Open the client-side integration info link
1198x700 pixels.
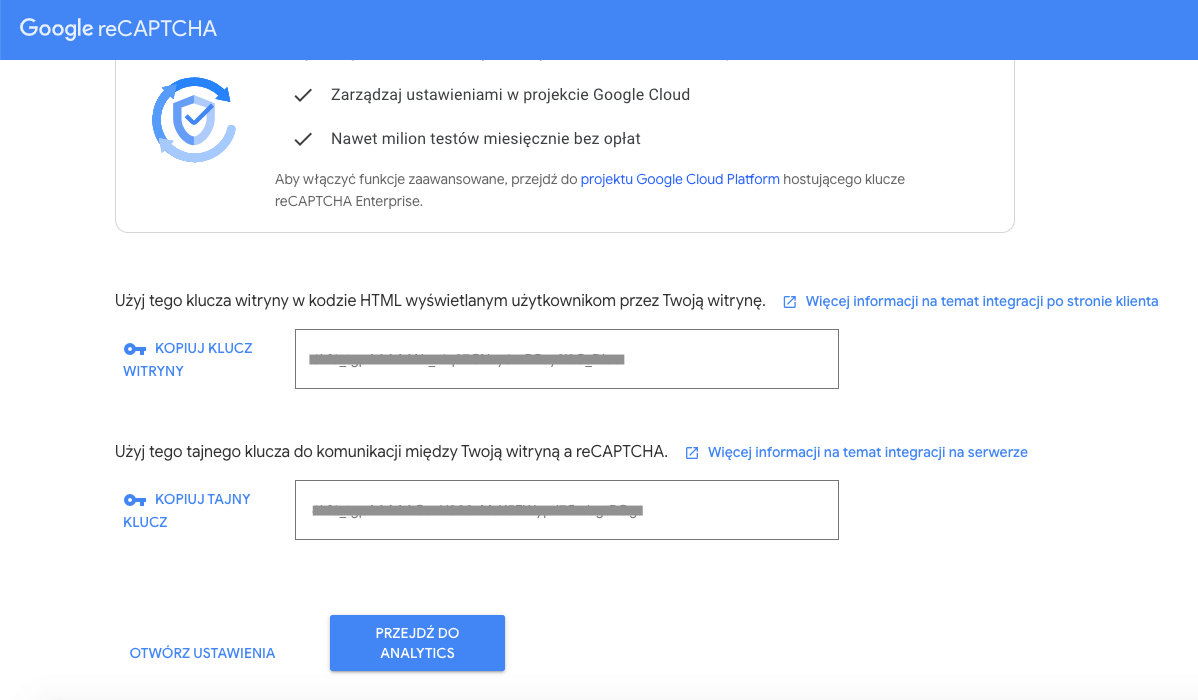pyautogui.click(x=982, y=300)
